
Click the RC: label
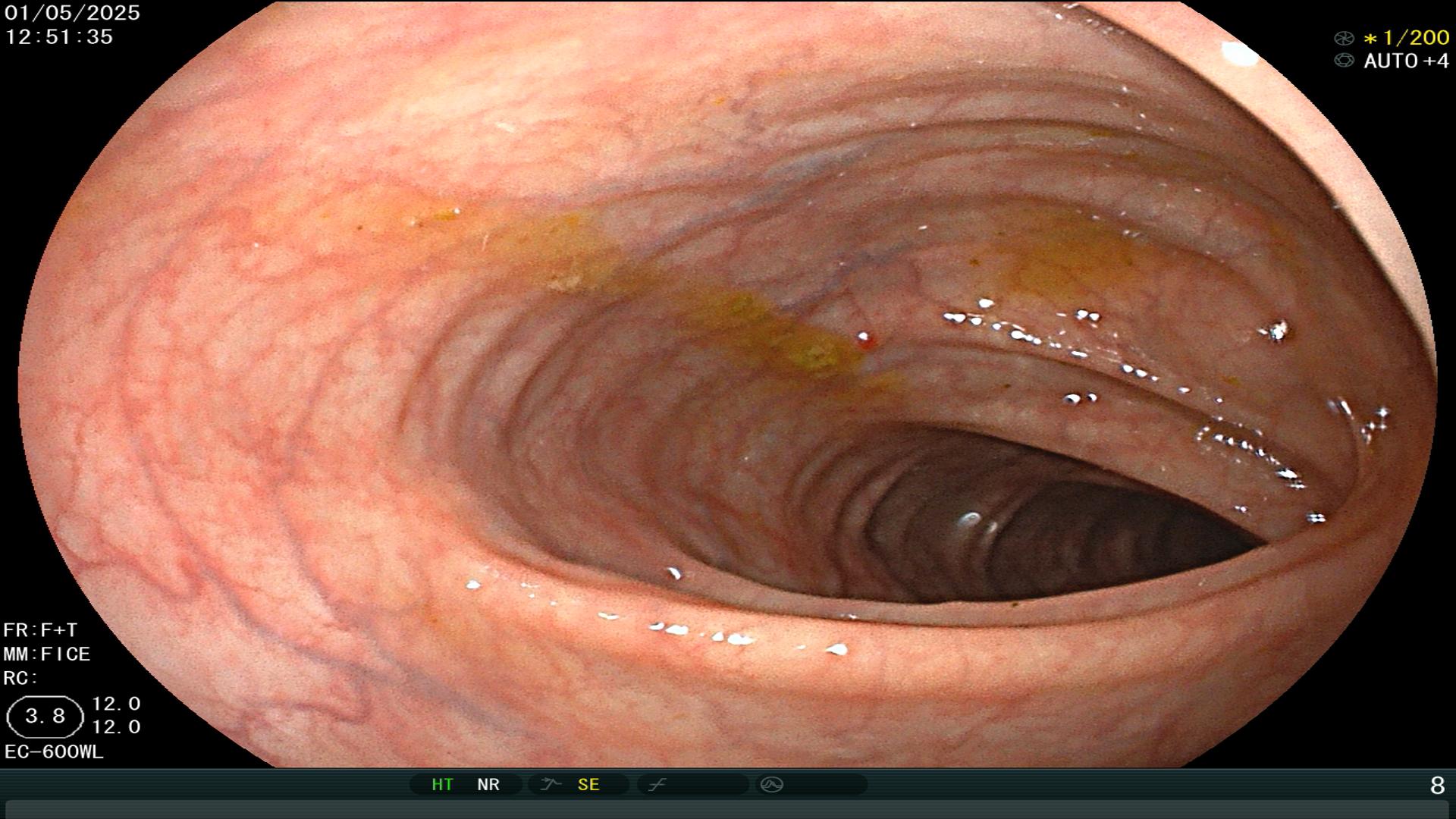click(20, 678)
